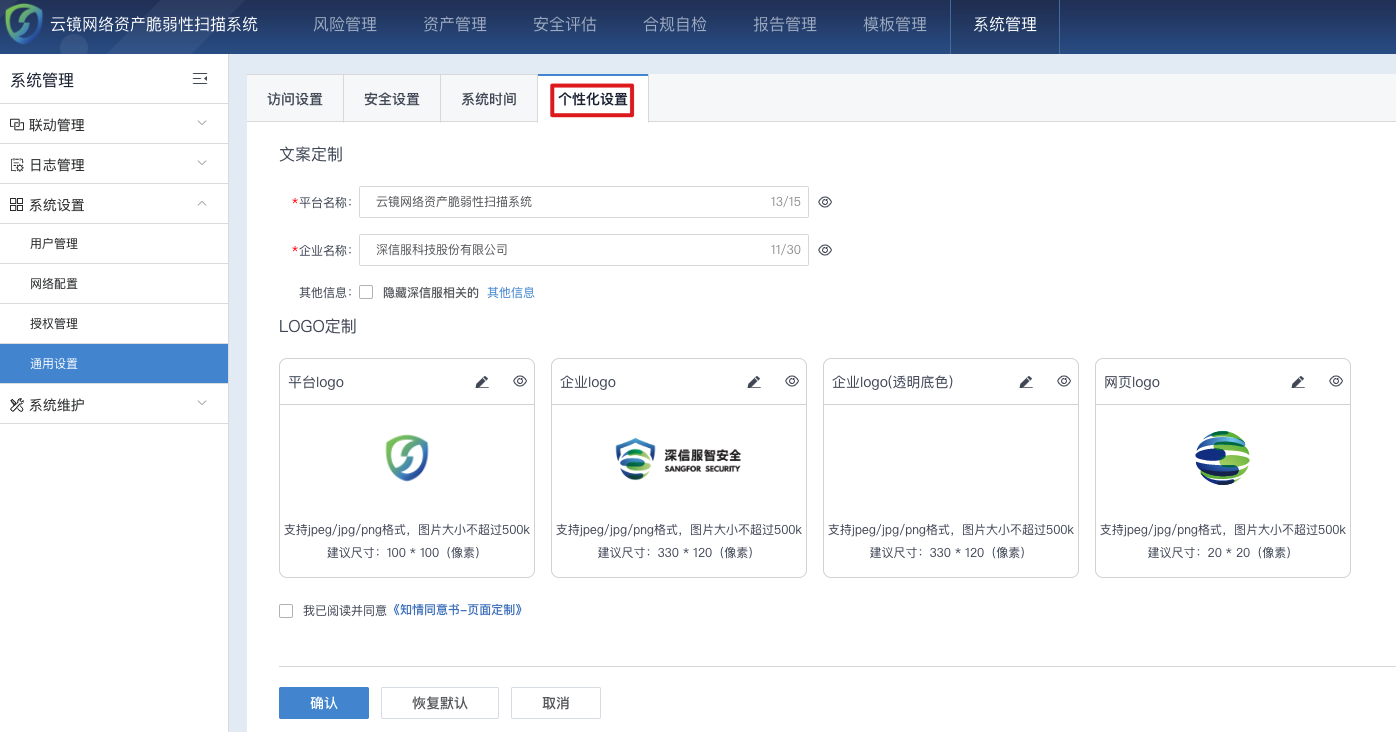This screenshot has height=732, width=1396.
Task: Edit the 企业logo with pencil icon
Action: 754,382
